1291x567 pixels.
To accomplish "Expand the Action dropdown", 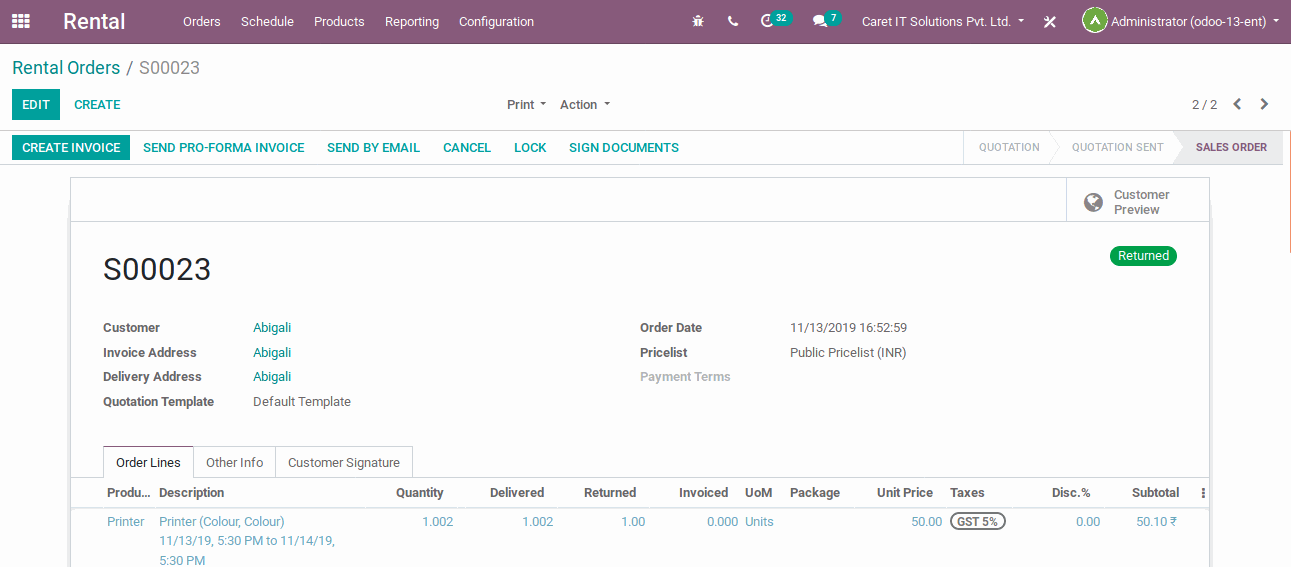I will [x=584, y=105].
